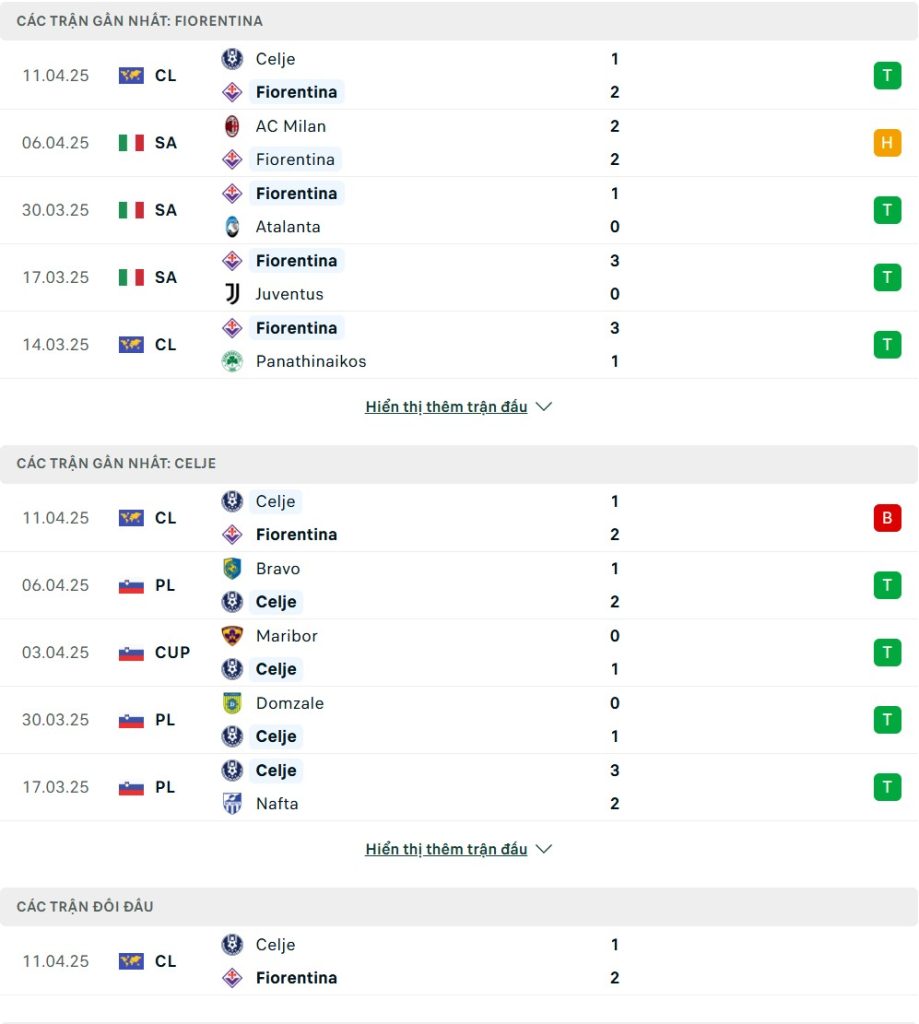Click green T badge for Celje vs Nafta
This screenshot has width=919, height=1024.
coord(887,787)
